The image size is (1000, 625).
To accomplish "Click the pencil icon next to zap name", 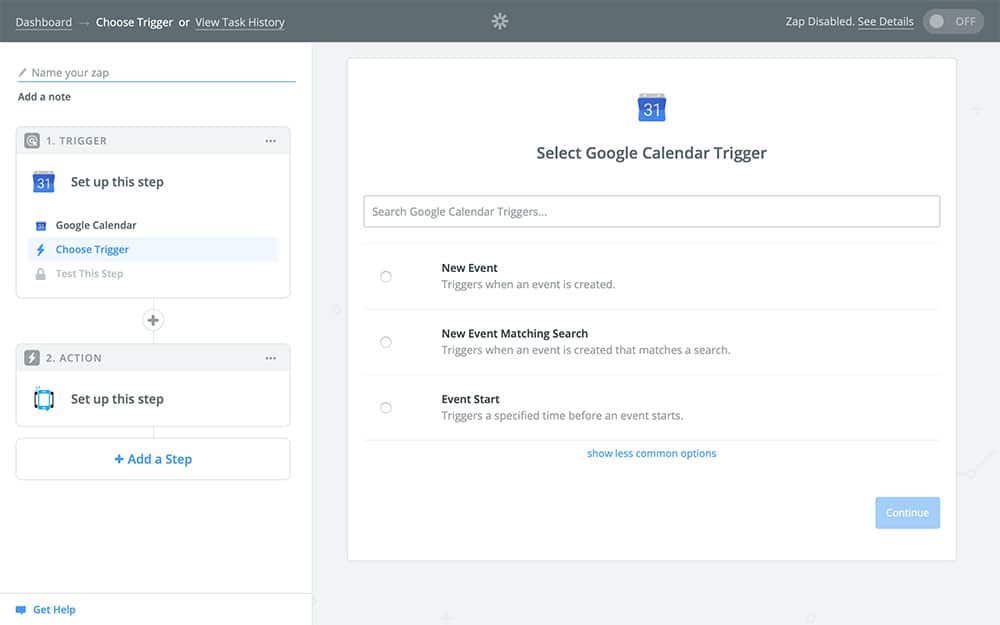I will (23, 73).
